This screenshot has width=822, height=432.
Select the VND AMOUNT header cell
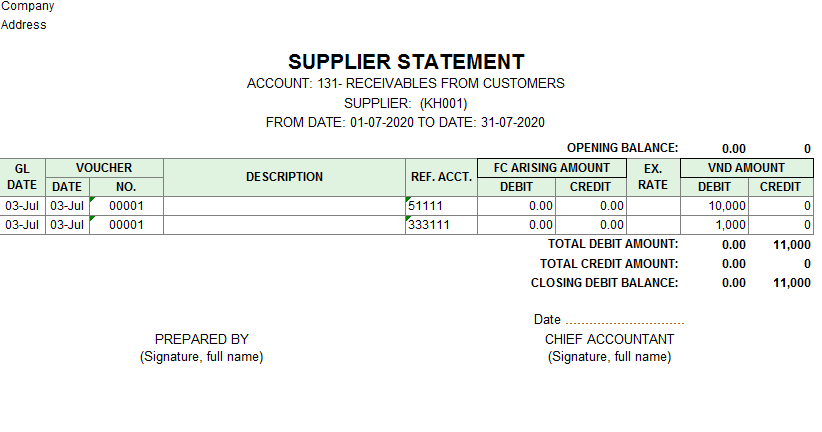coord(745,168)
